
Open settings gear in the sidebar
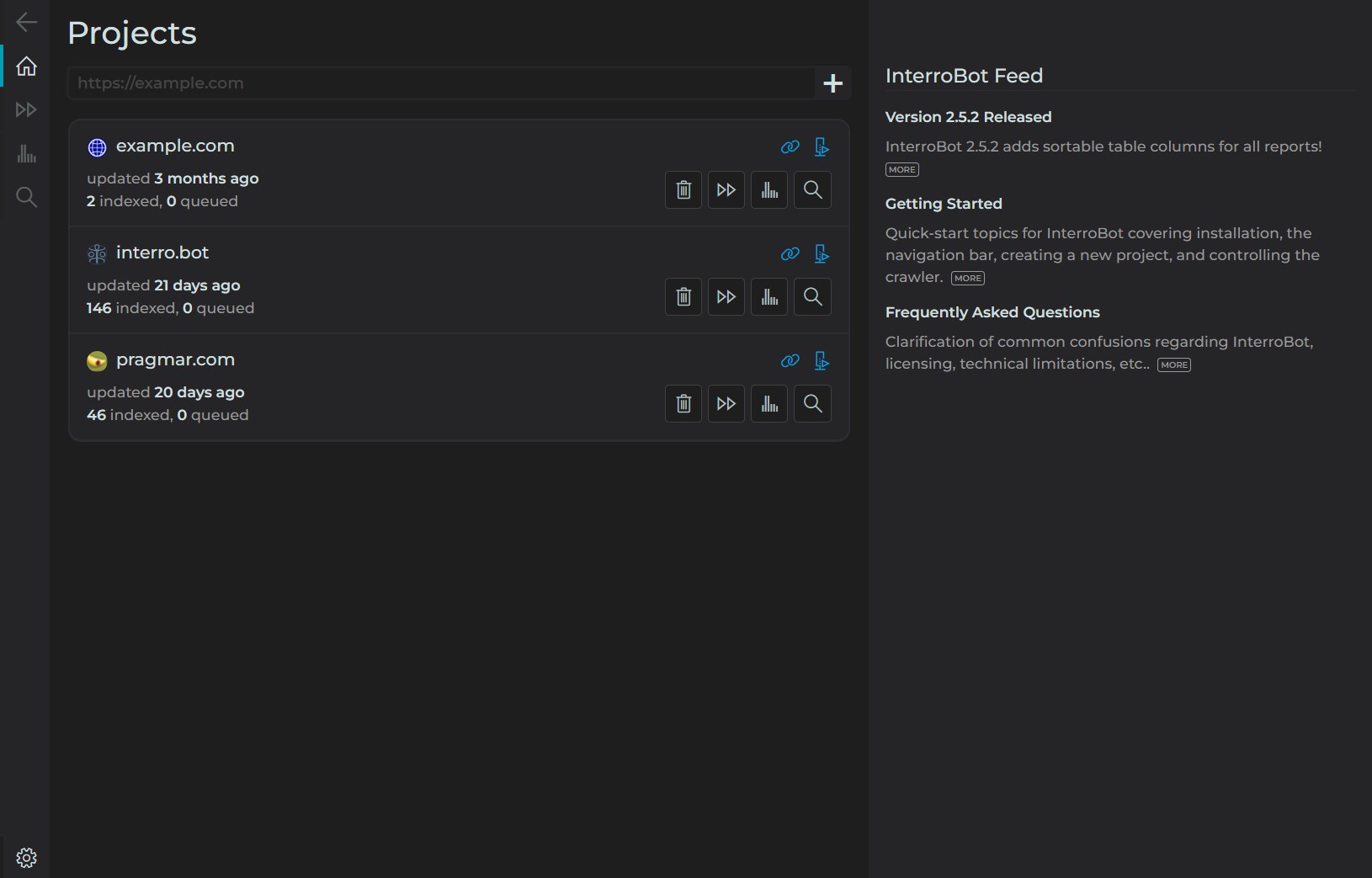click(x=26, y=857)
